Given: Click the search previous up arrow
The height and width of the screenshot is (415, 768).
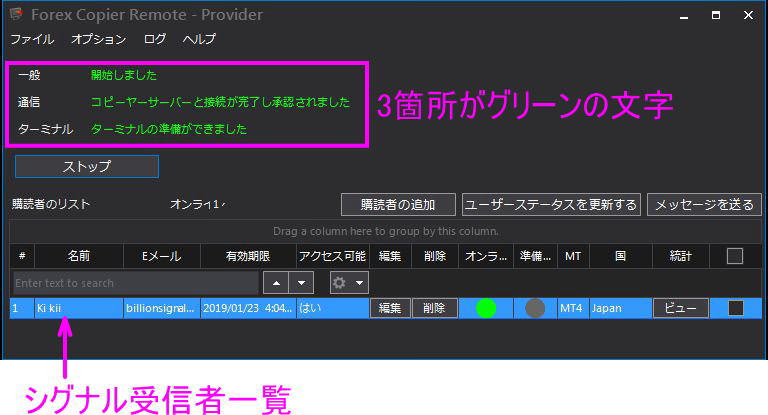Looking at the screenshot, I should point(276,283).
